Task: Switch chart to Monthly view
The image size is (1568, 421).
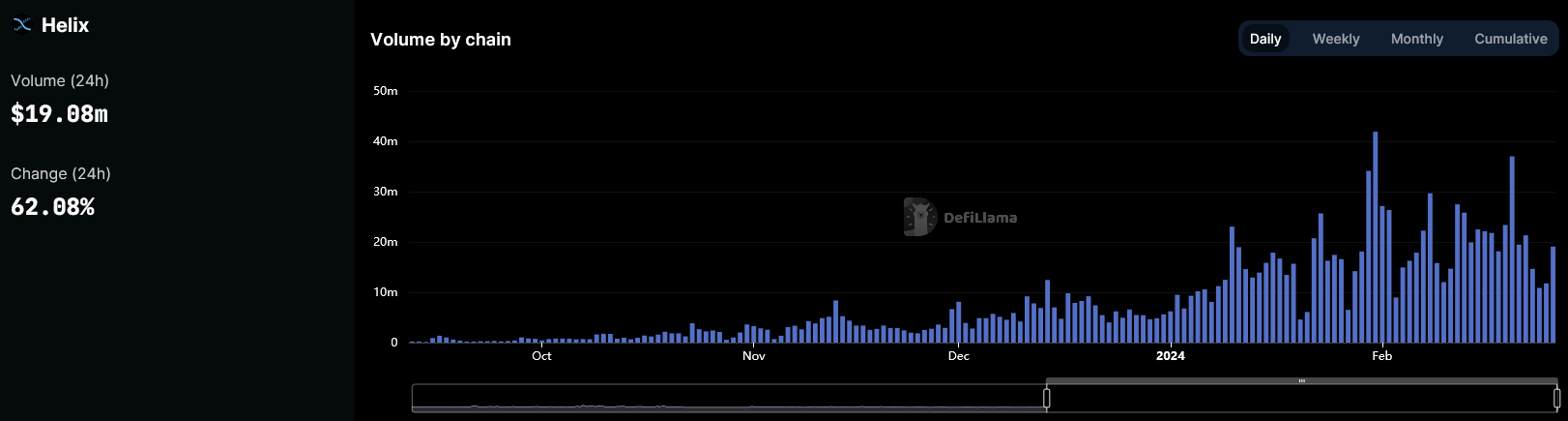Action: click(1417, 39)
